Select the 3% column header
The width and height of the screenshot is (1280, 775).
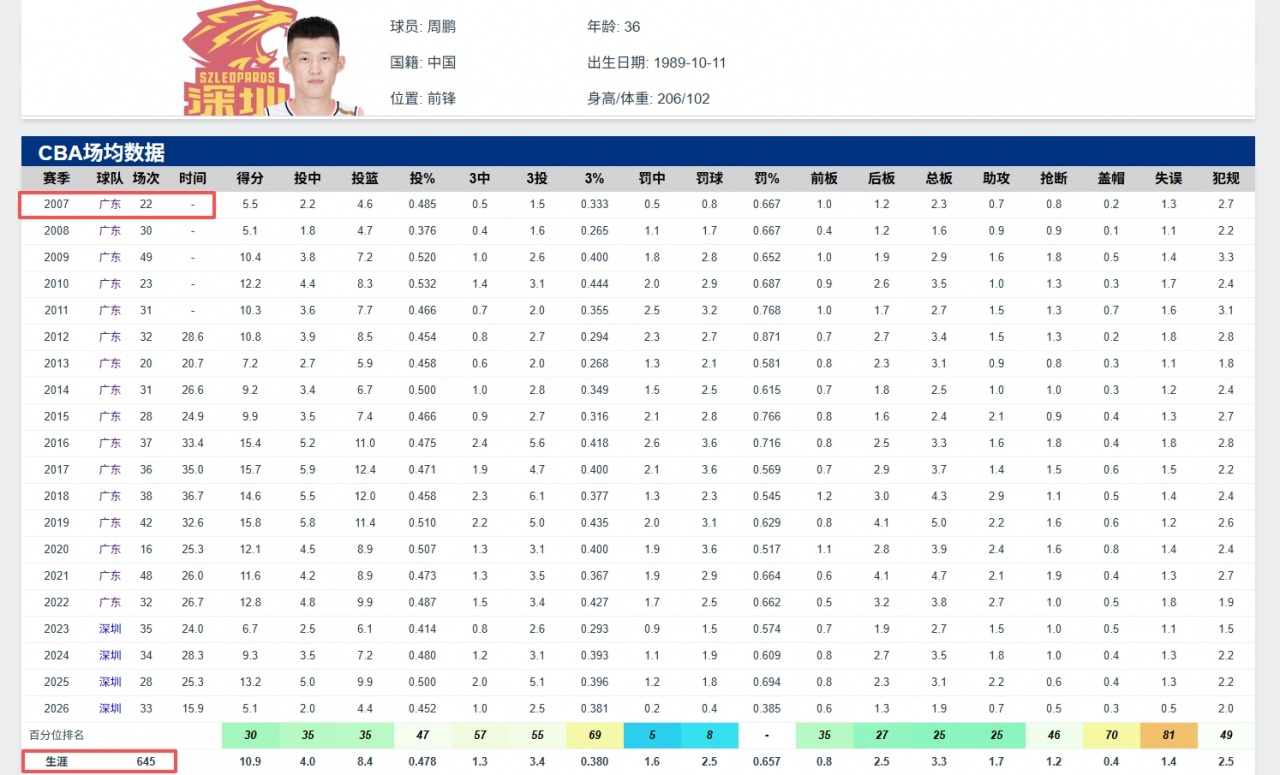pos(594,178)
